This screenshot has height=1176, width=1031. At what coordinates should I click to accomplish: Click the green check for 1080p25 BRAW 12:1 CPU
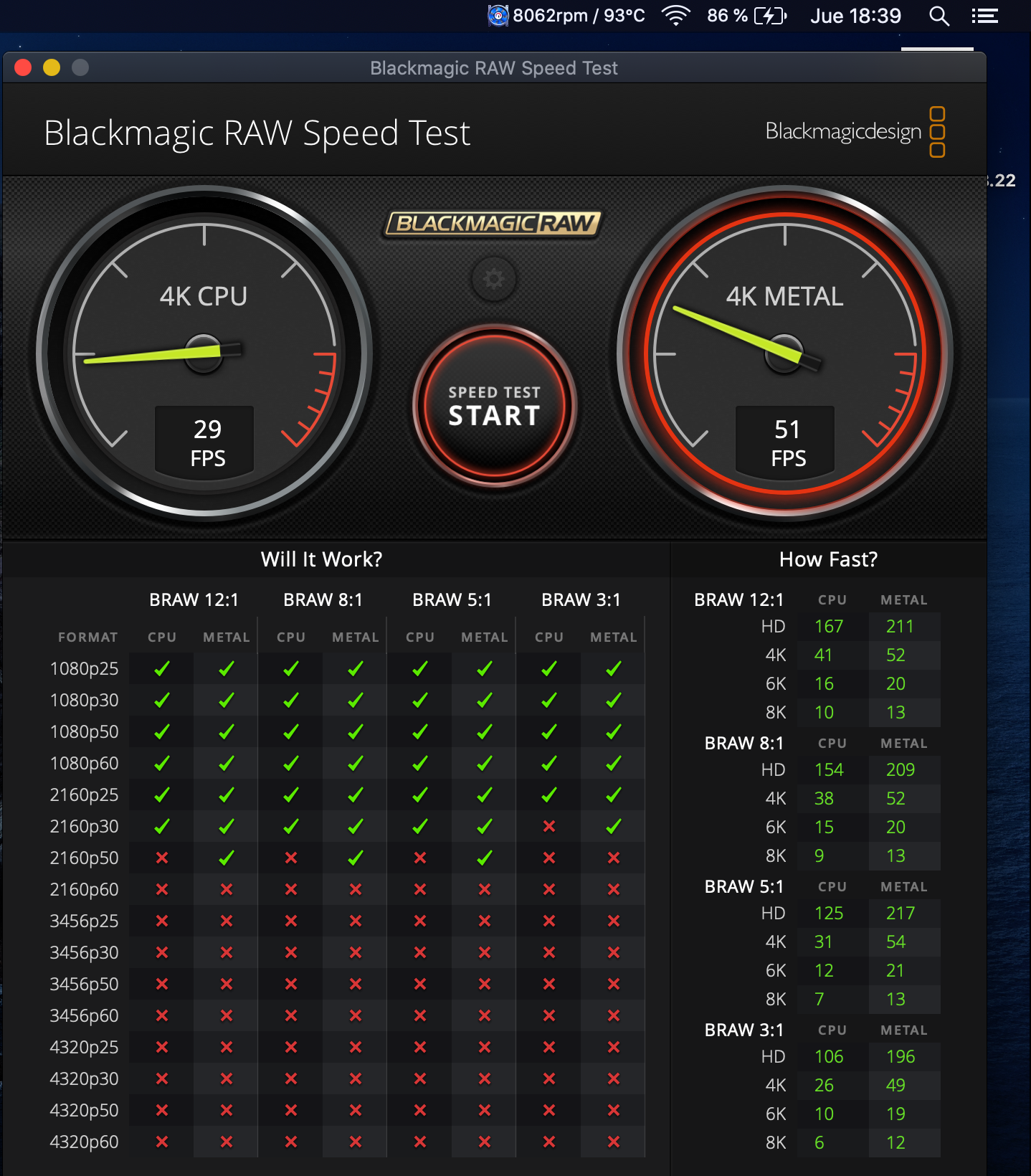click(x=162, y=668)
